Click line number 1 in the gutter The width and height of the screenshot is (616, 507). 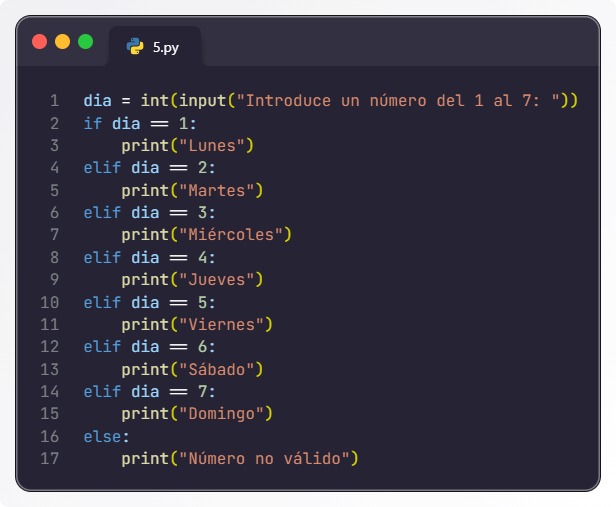tap(53, 101)
